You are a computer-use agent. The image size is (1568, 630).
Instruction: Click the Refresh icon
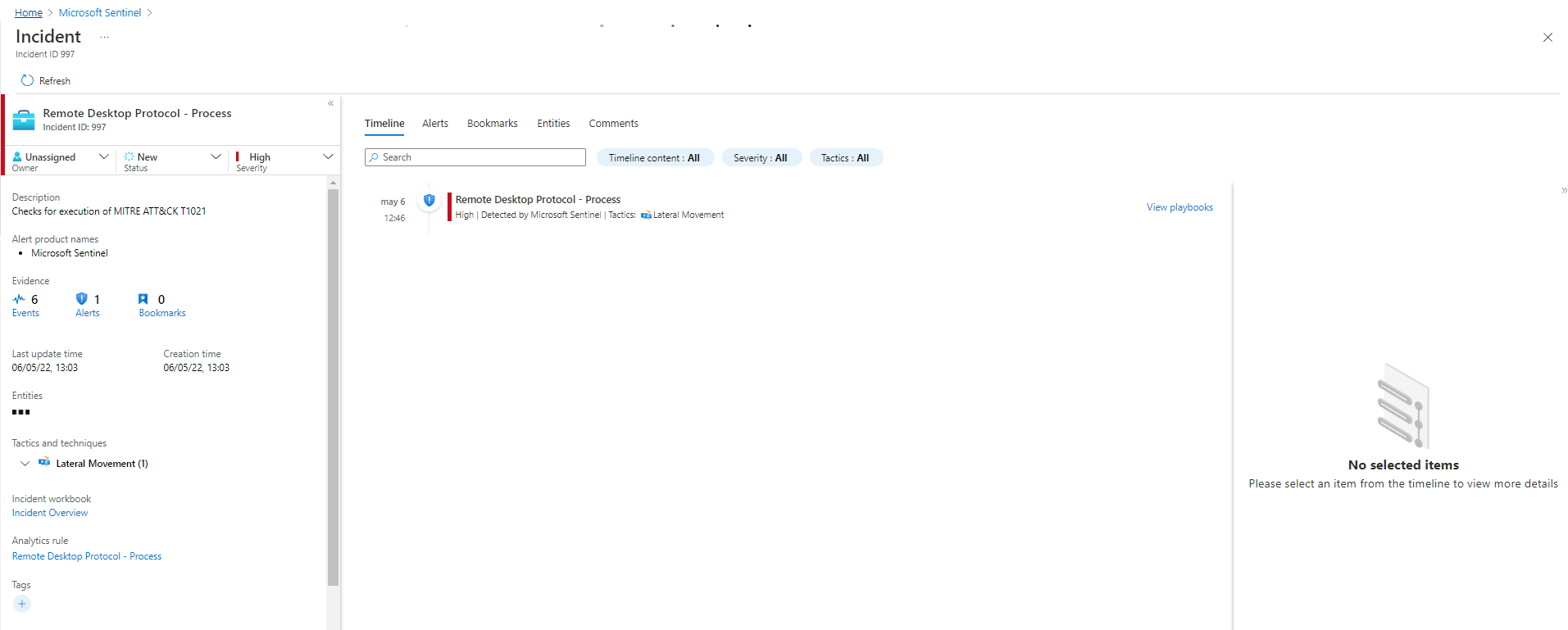(x=27, y=80)
